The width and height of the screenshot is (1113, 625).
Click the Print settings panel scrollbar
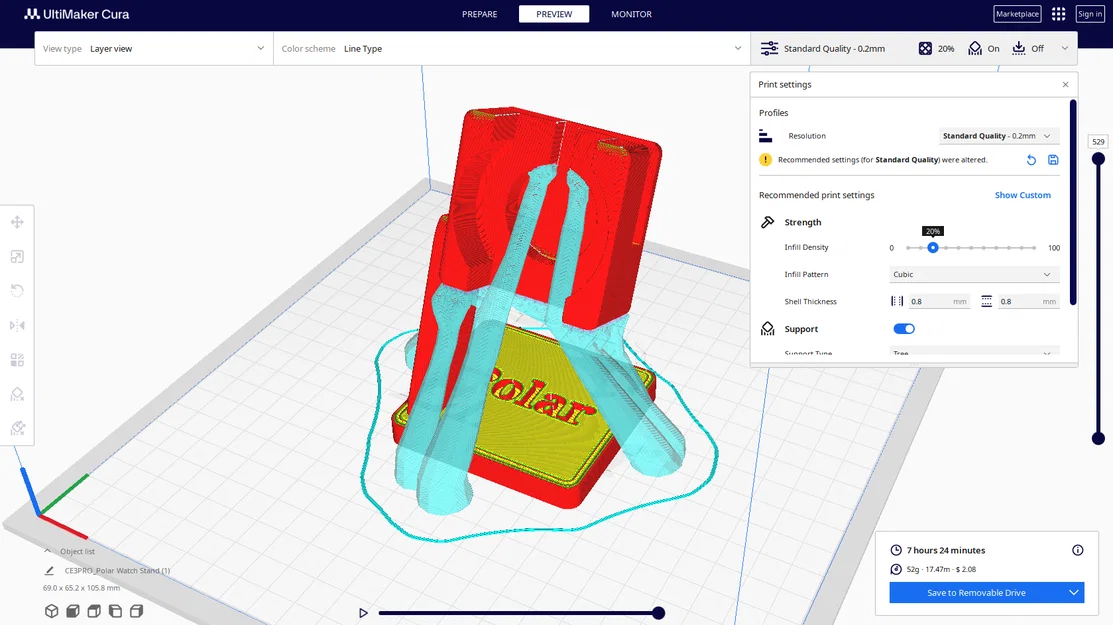pyautogui.click(x=1073, y=202)
